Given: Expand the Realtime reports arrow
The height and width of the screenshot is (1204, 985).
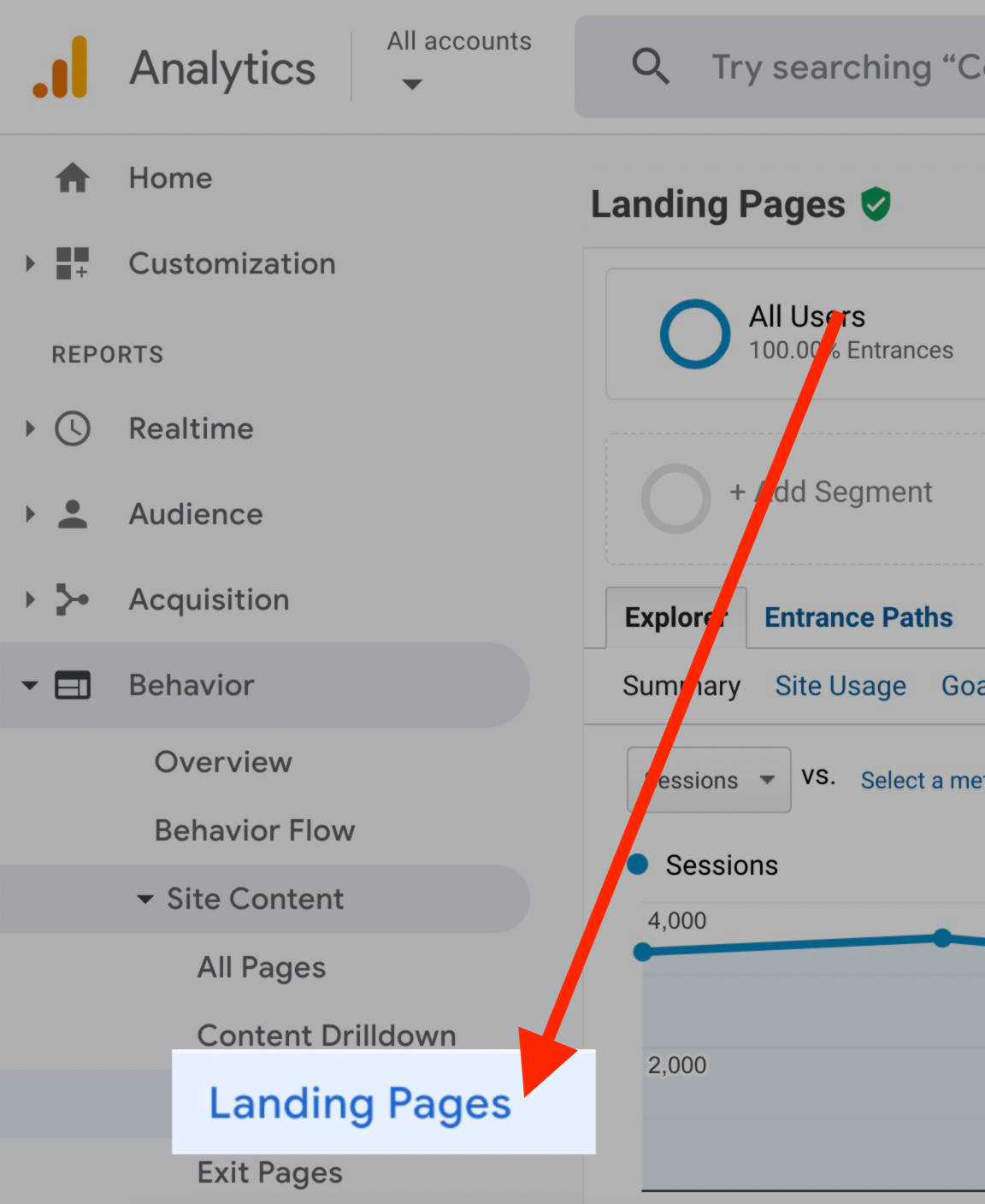Looking at the screenshot, I should (30, 428).
